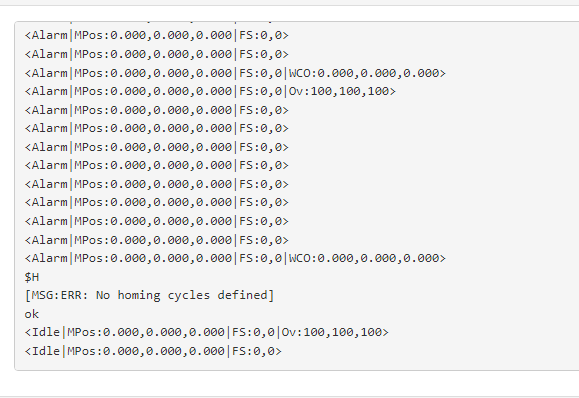Click 'MSG:ERR' in the bracketed message

(x=56, y=295)
